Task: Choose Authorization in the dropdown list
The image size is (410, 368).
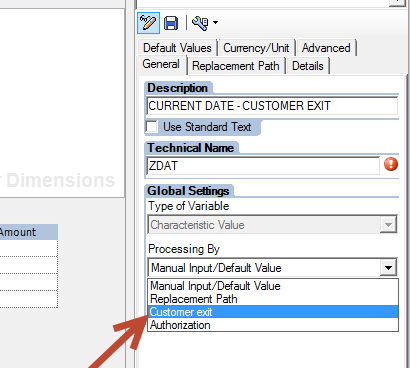Action: coord(273,325)
